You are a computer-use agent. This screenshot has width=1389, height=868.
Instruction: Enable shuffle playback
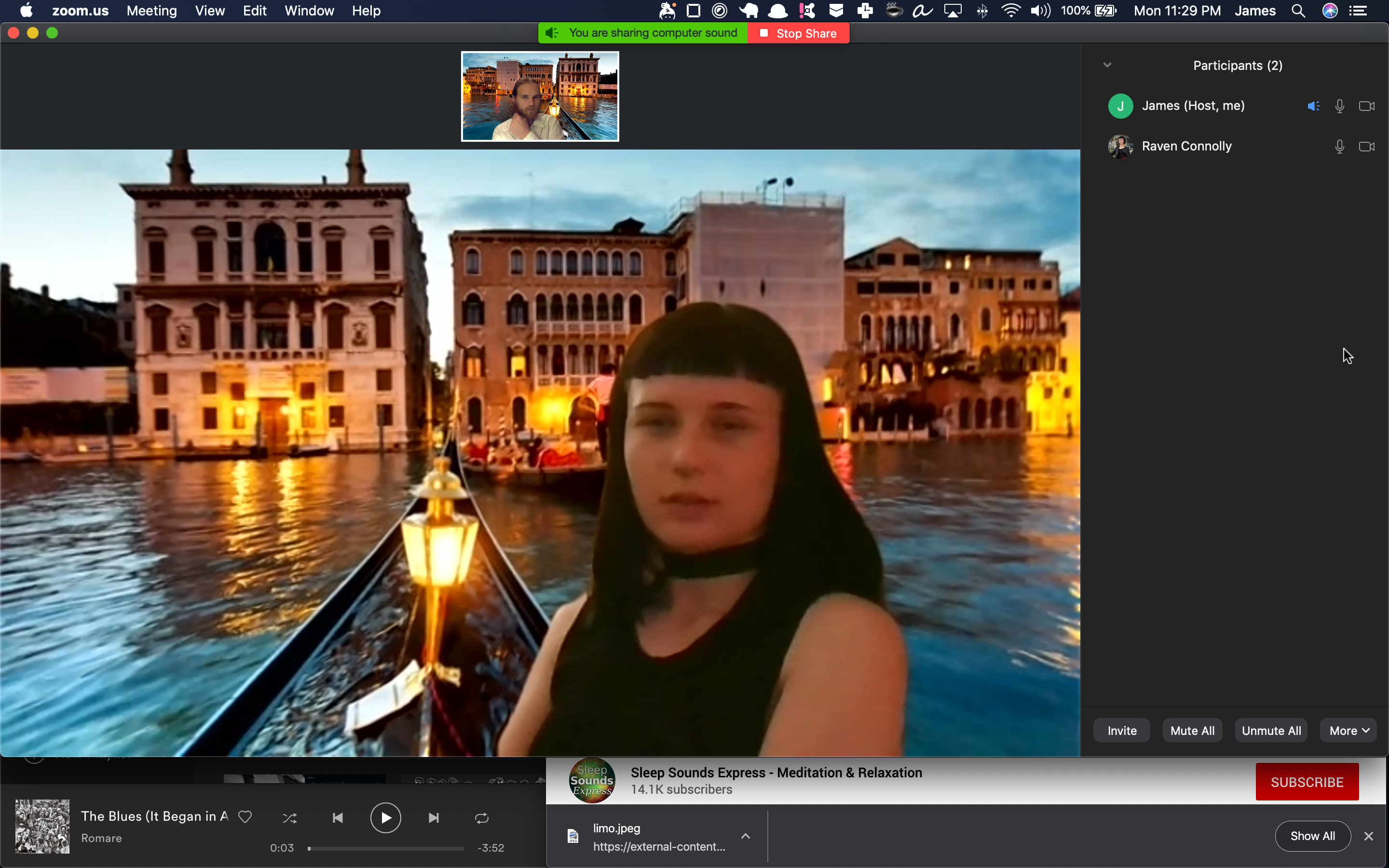(290, 817)
